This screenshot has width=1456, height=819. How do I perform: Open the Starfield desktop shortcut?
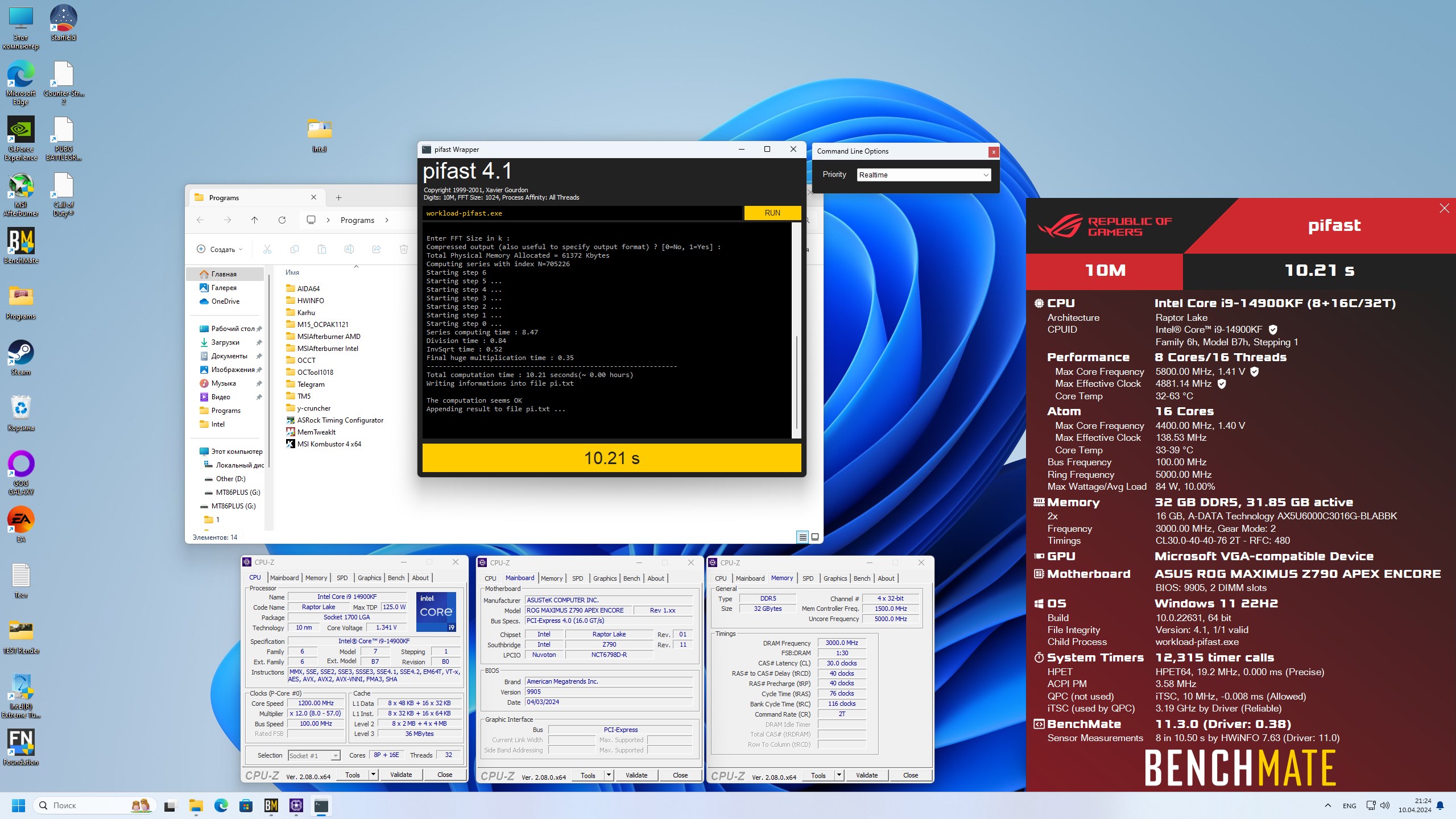[x=63, y=23]
